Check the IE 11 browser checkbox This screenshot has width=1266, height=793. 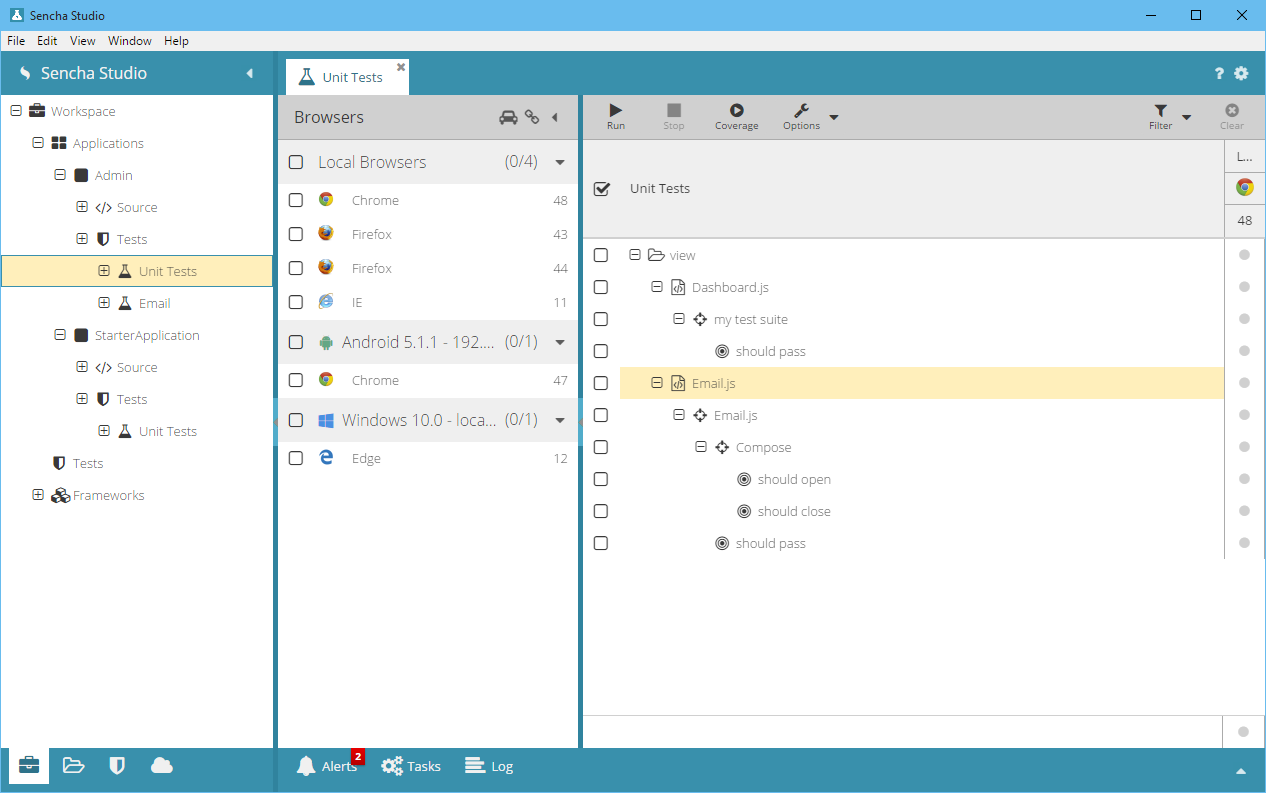point(296,302)
